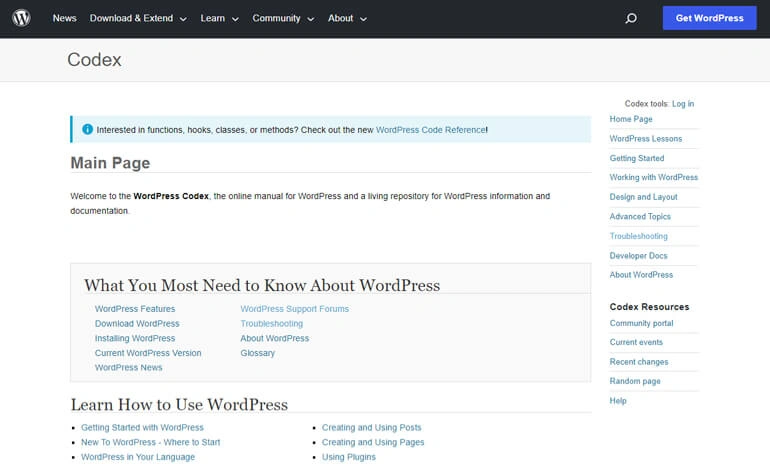Screen dimensions: 770x464
Task: Open Random page link
Action: (x=634, y=381)
